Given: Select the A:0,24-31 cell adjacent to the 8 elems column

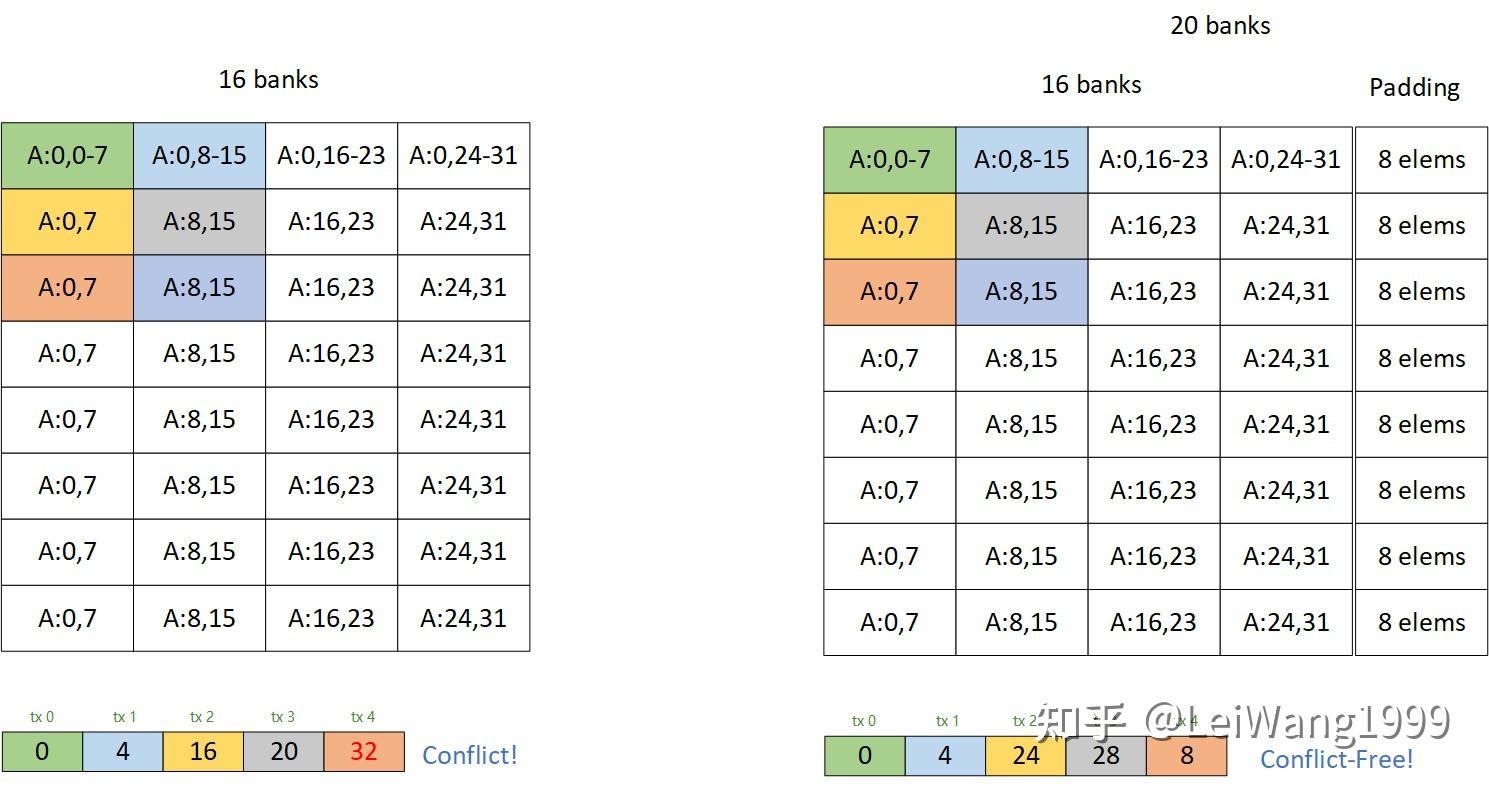Looking at the screenshot, I should point(1286,160).
